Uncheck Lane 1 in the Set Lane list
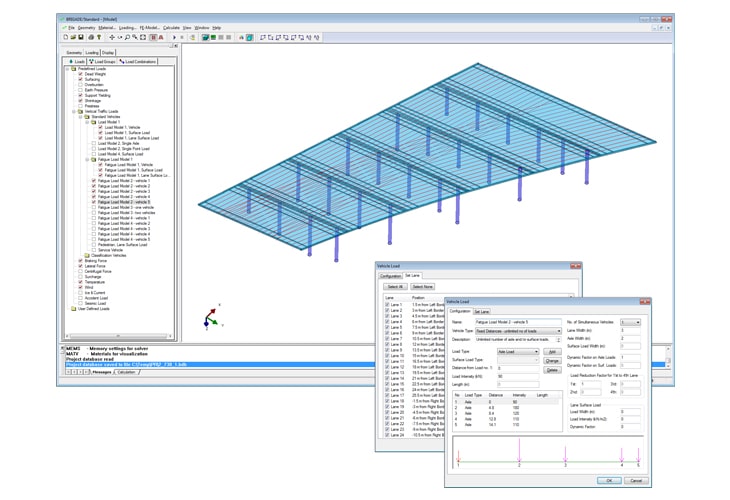The image size is (730, 500). [387, 304]
